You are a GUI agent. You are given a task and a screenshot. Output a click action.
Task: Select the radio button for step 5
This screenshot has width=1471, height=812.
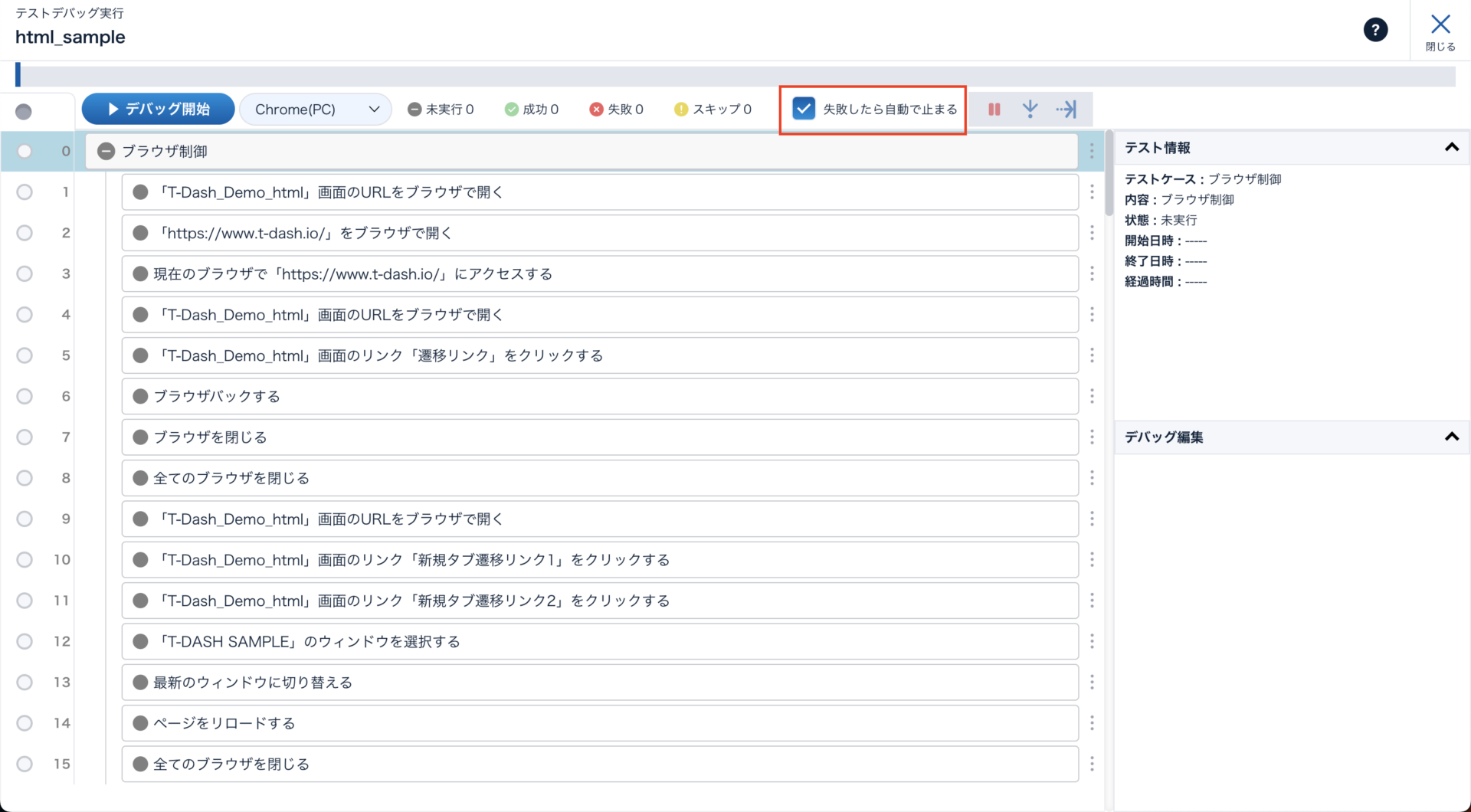coord(25,355)
